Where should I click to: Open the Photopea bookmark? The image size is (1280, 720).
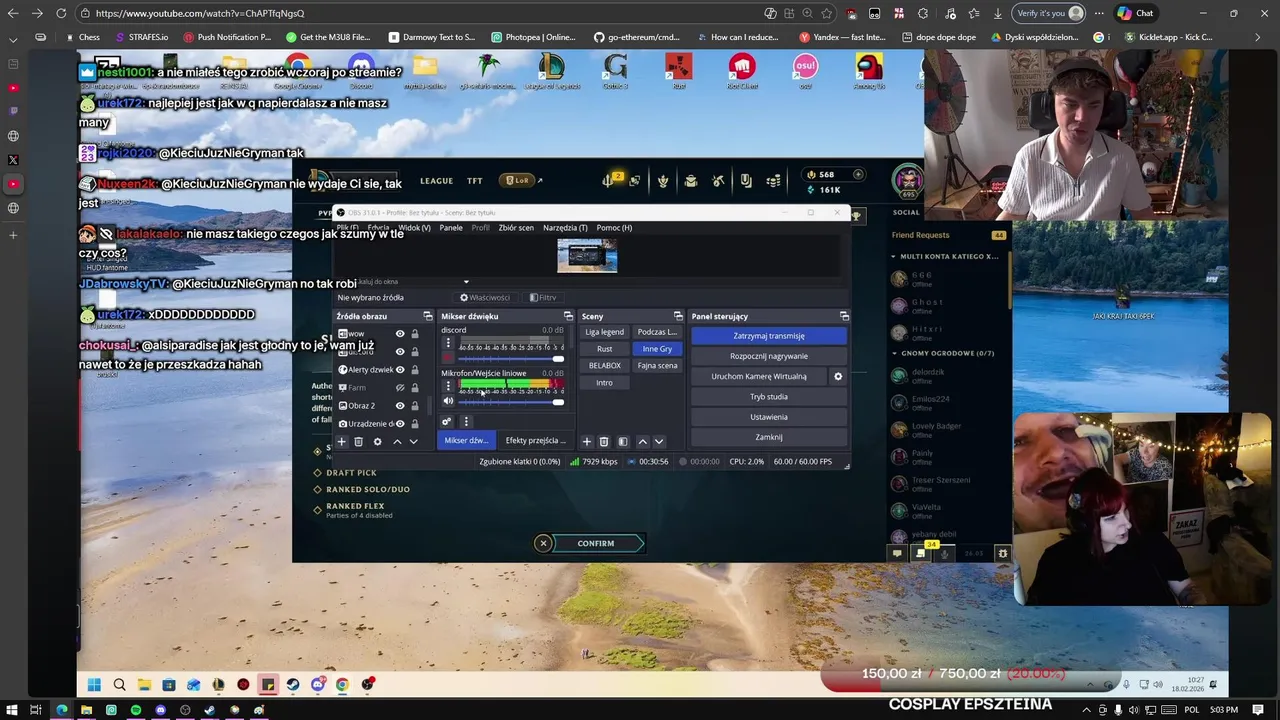click(x=533, y=37)
